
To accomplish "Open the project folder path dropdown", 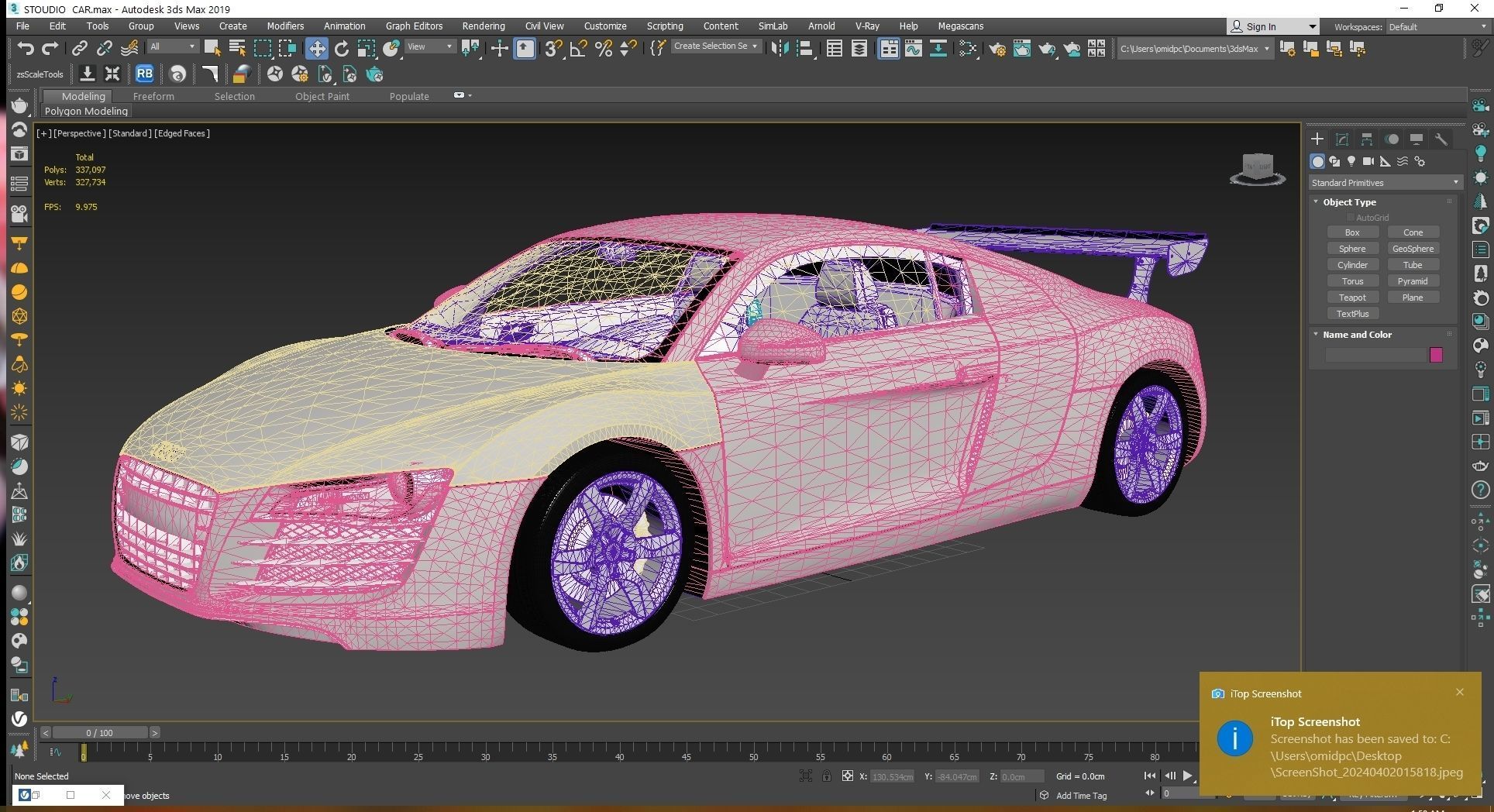I will [1195, 49].
